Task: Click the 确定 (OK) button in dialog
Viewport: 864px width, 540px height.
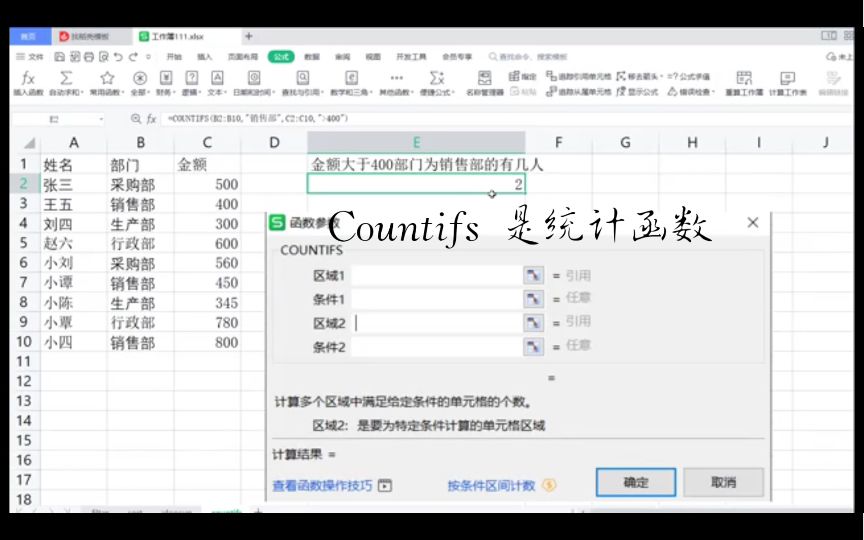Action: click(x=636, y=483)
